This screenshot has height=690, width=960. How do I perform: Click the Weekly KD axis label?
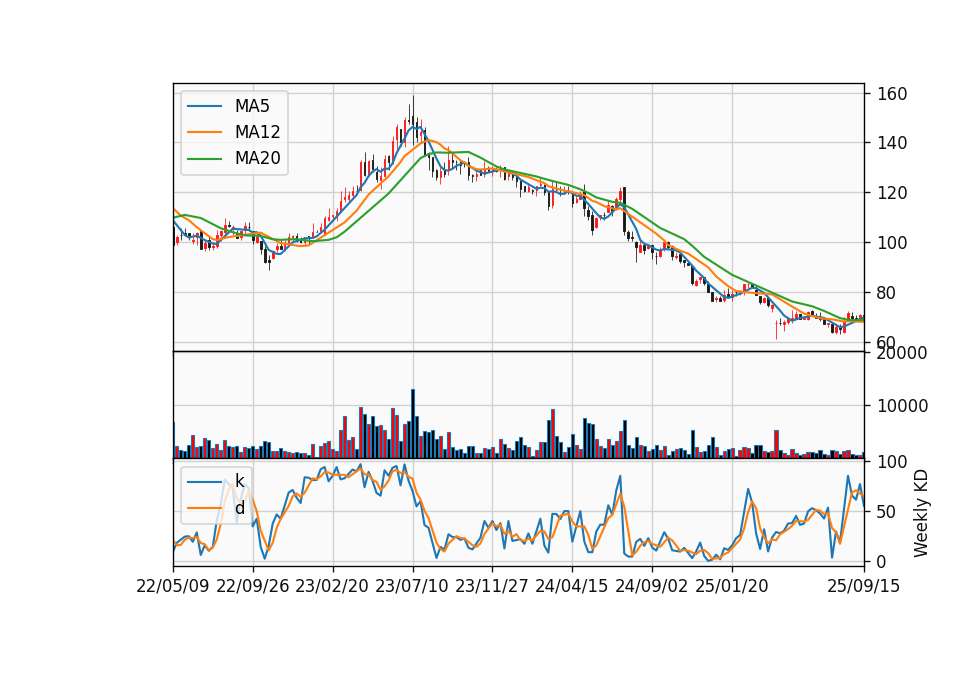click(x=921, y=513)
